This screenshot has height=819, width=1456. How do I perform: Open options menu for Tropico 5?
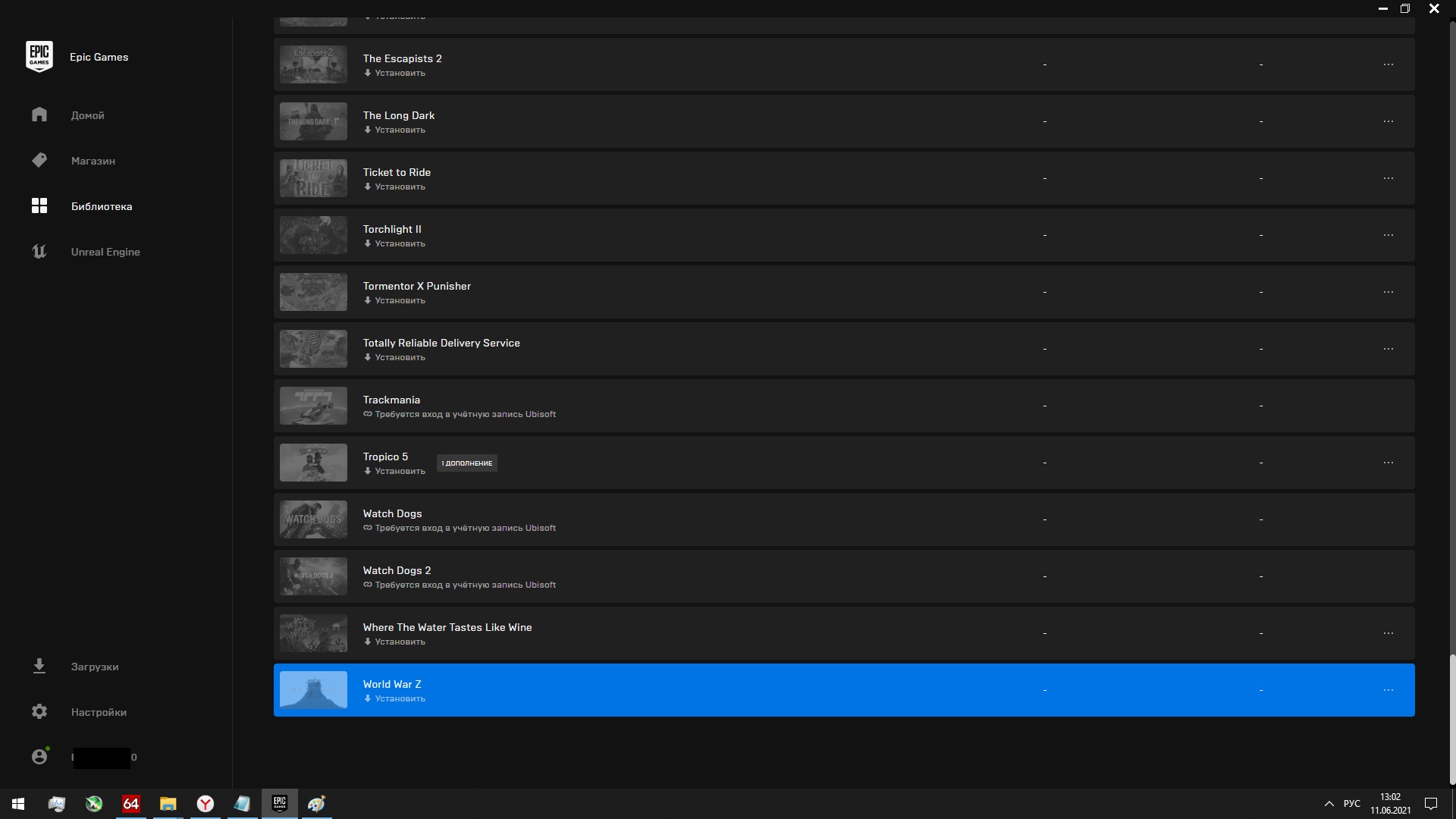pos(1389,463)
